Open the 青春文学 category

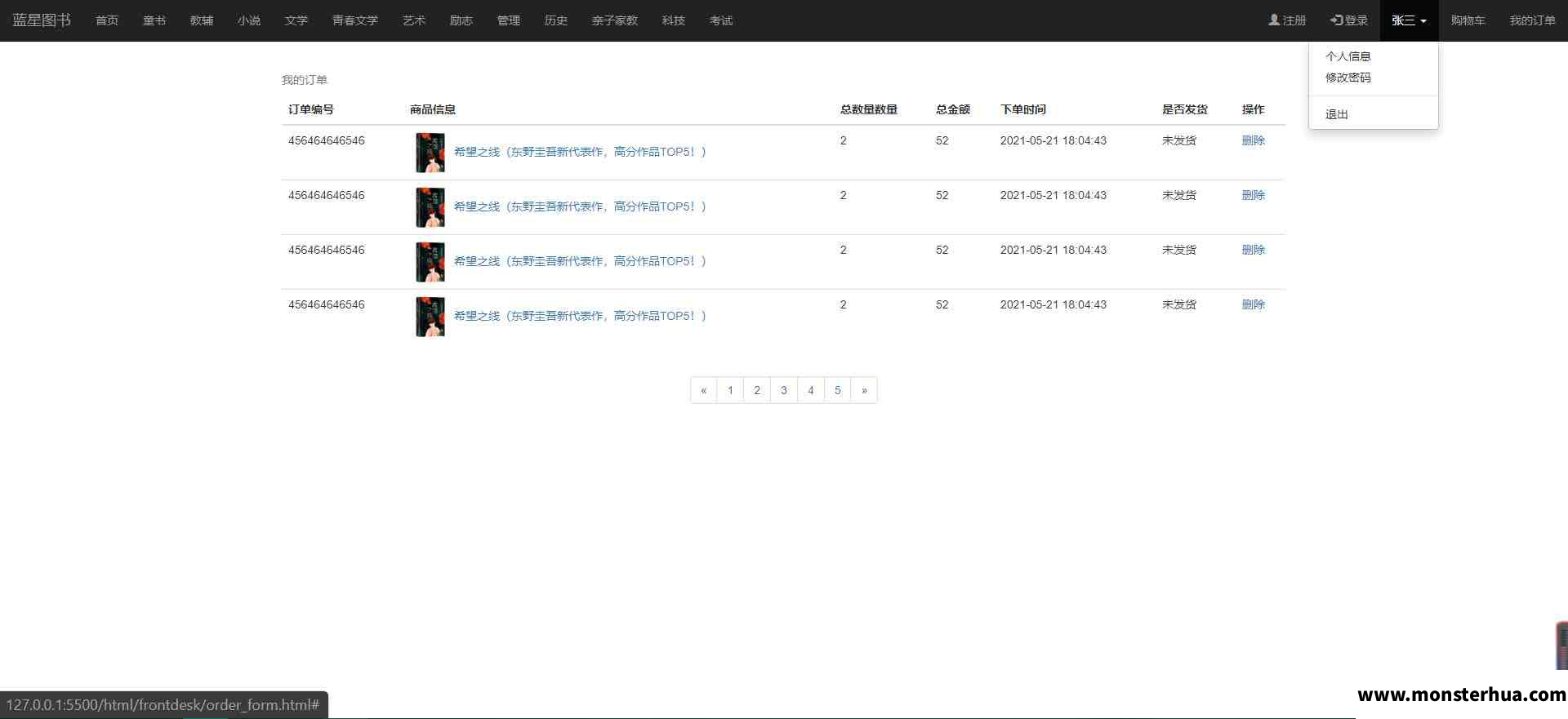click(x=355, y=20)
